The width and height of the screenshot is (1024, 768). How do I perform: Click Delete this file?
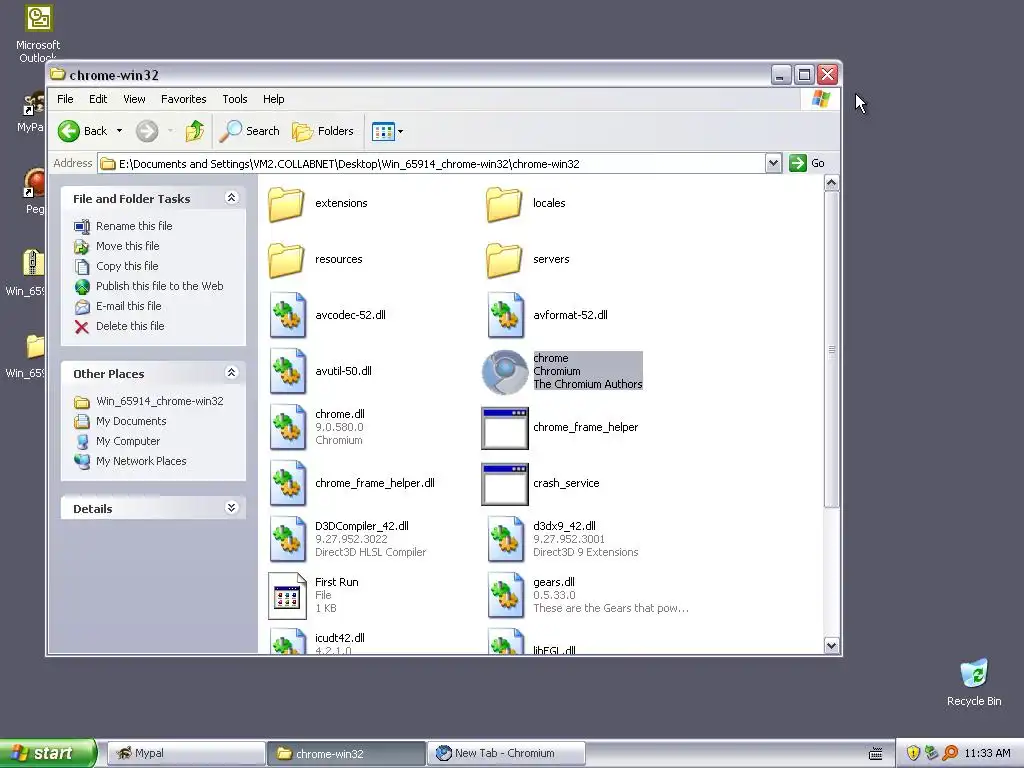[130, 326]
